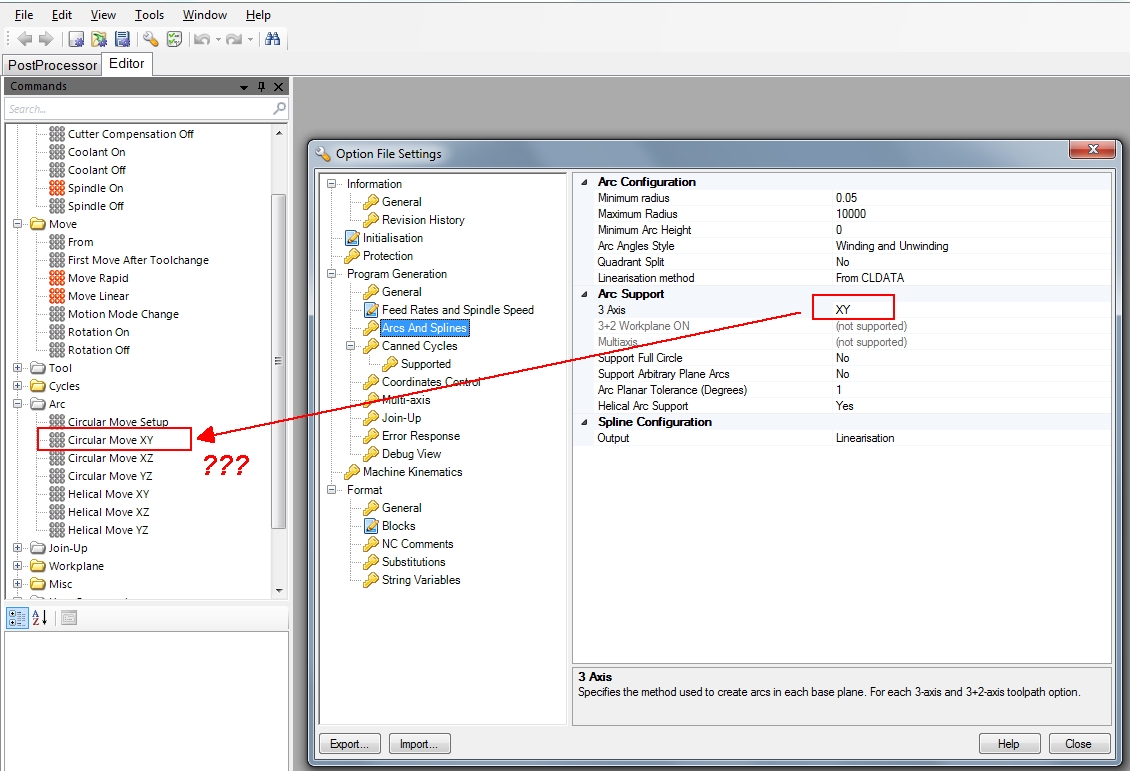This screenshot has width=1130, height=771.
Task: Click the forward arrow toolbar icon
Action: (46, 39)
